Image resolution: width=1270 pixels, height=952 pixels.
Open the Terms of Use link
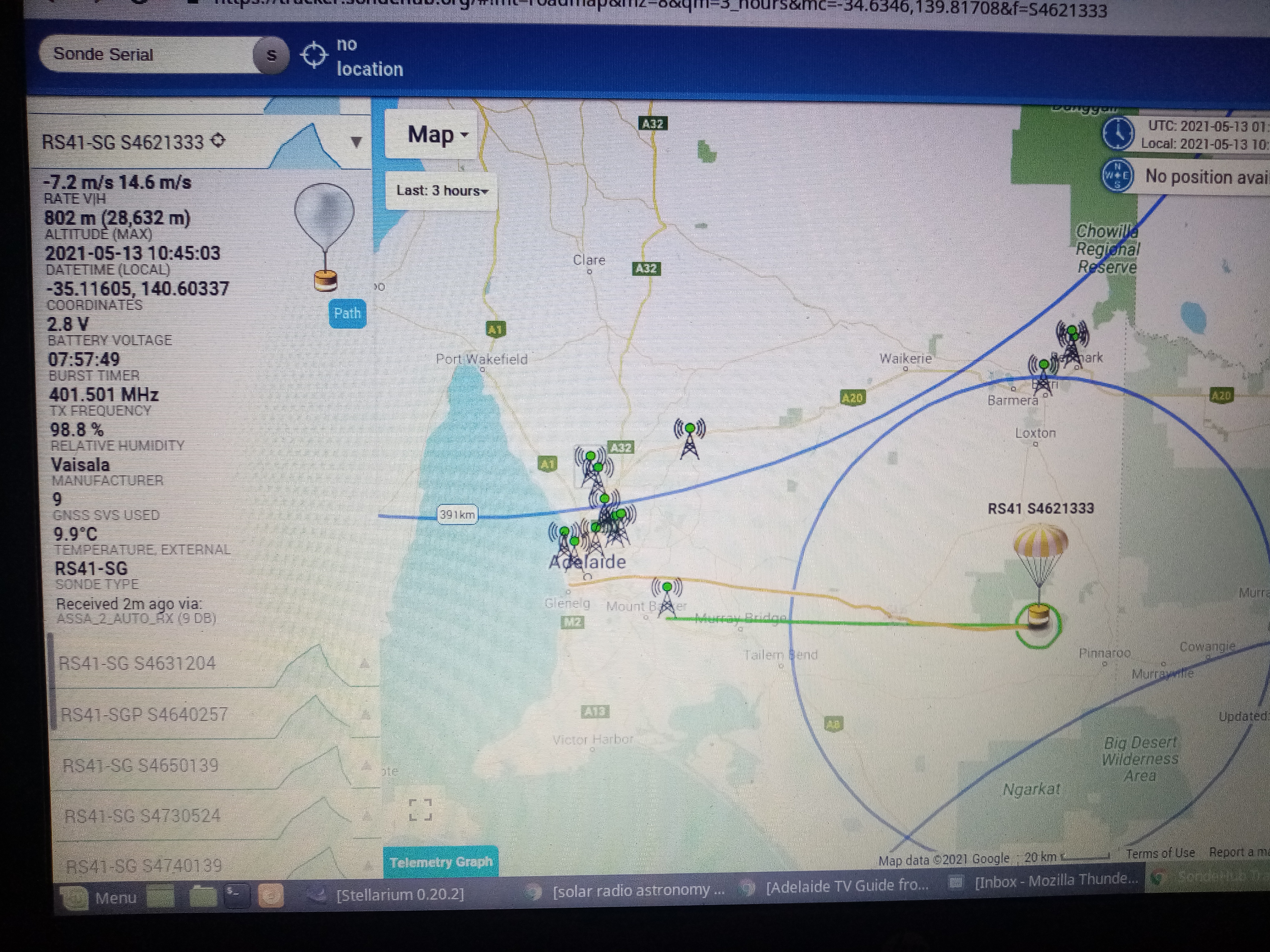1160,854
